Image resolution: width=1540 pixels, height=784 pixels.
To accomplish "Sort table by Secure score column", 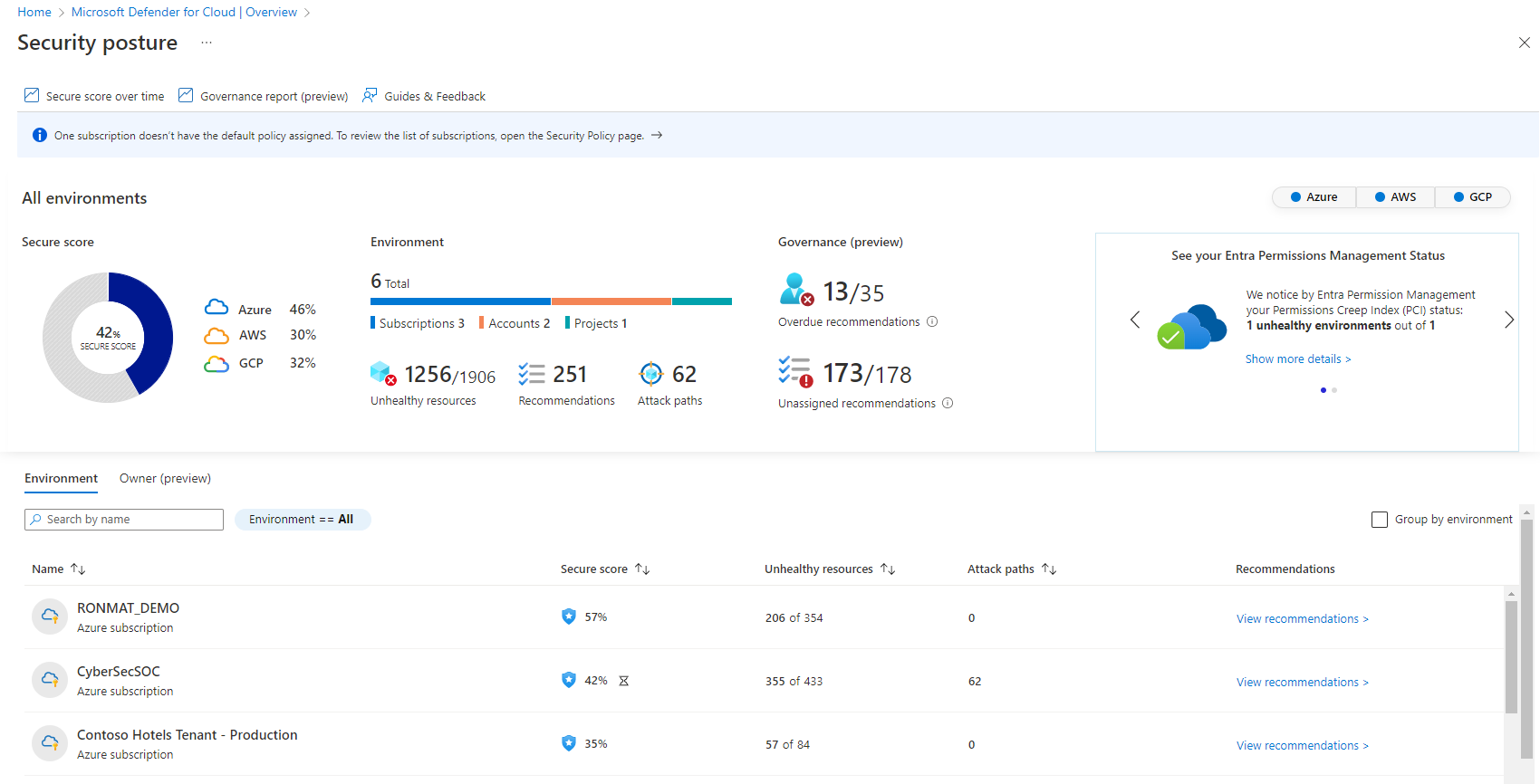I will pos(641,569).
